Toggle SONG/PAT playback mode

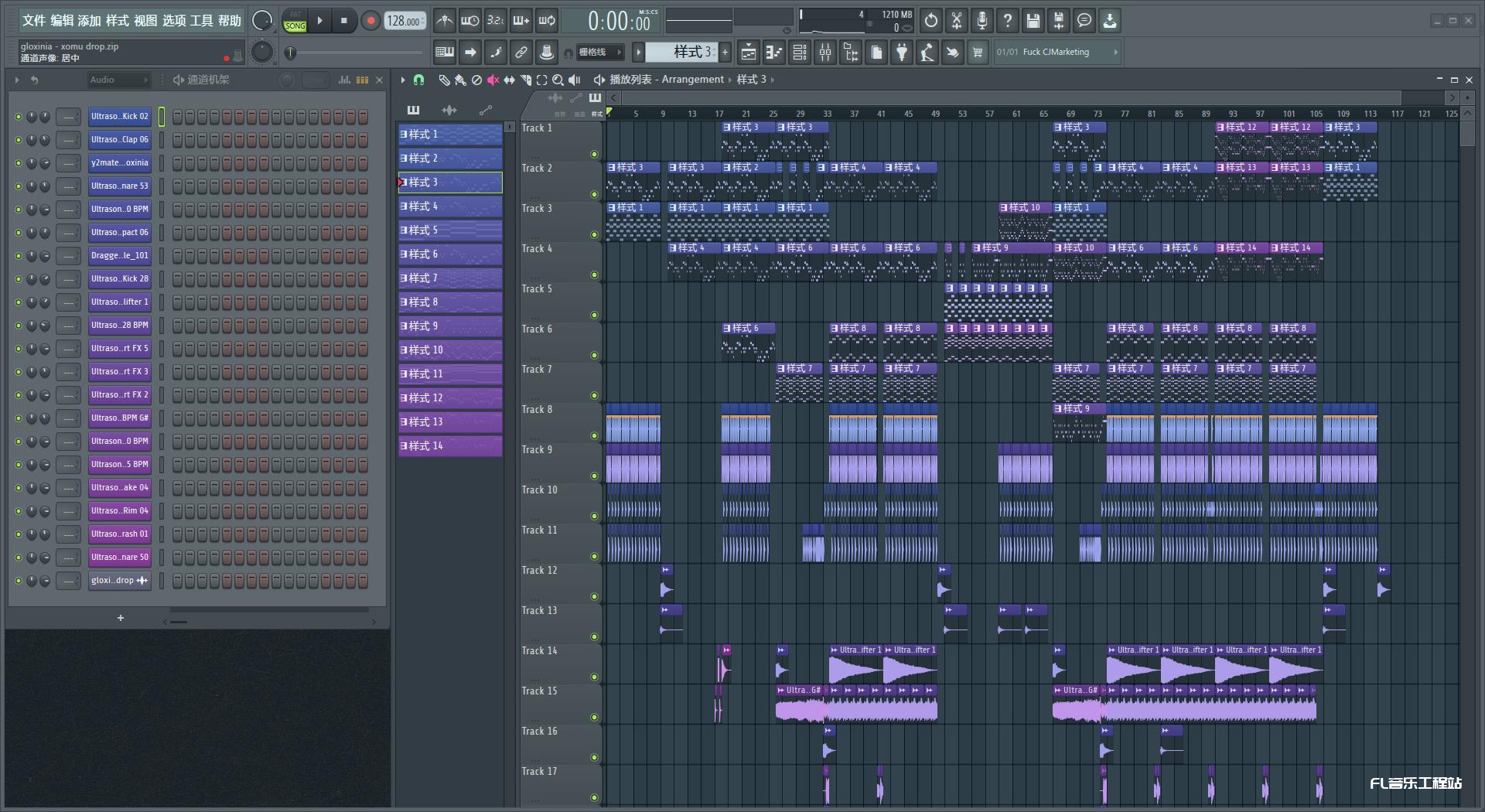pos(295,21)
